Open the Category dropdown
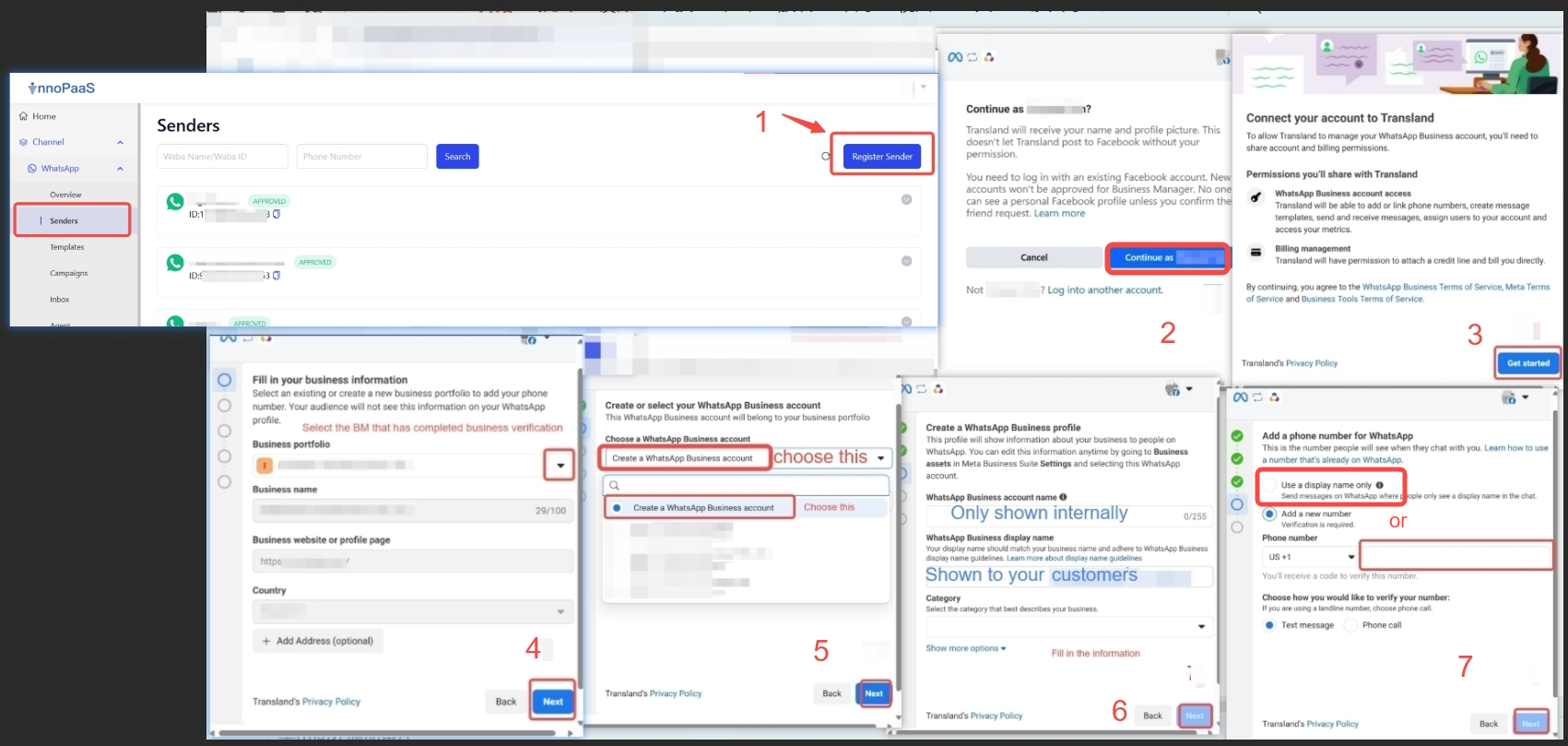 (1069, 627)
